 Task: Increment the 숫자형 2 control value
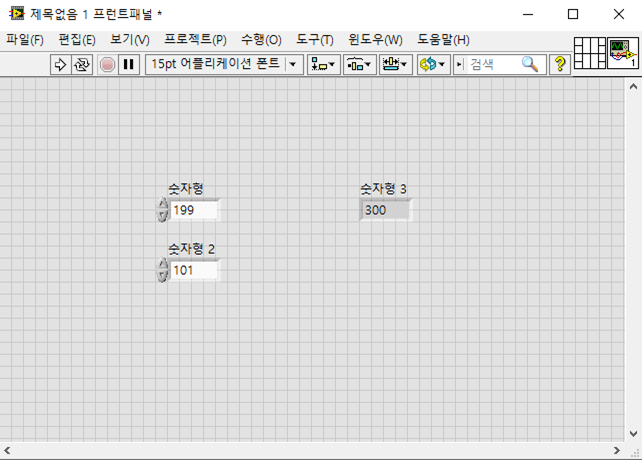tap(163, 264)
